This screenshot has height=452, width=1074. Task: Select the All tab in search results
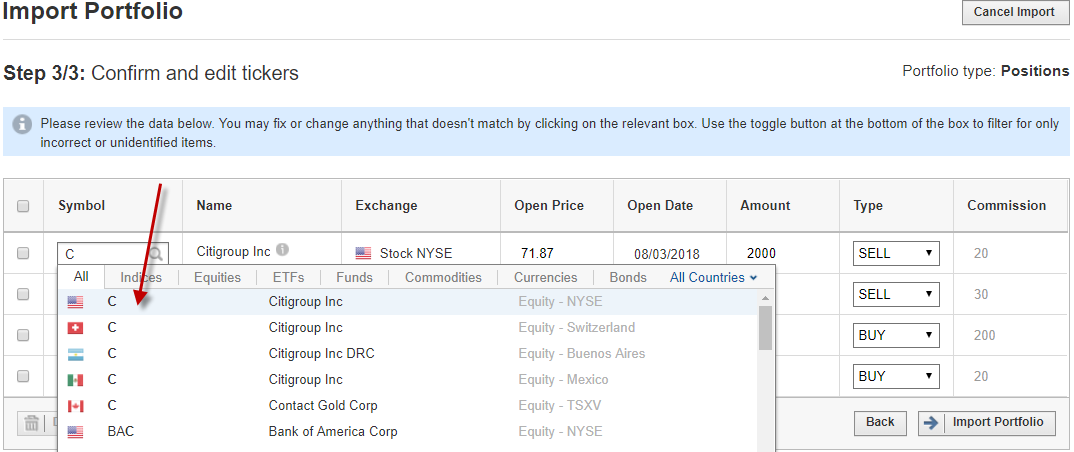pyautogui.click(x=82, y=277)
